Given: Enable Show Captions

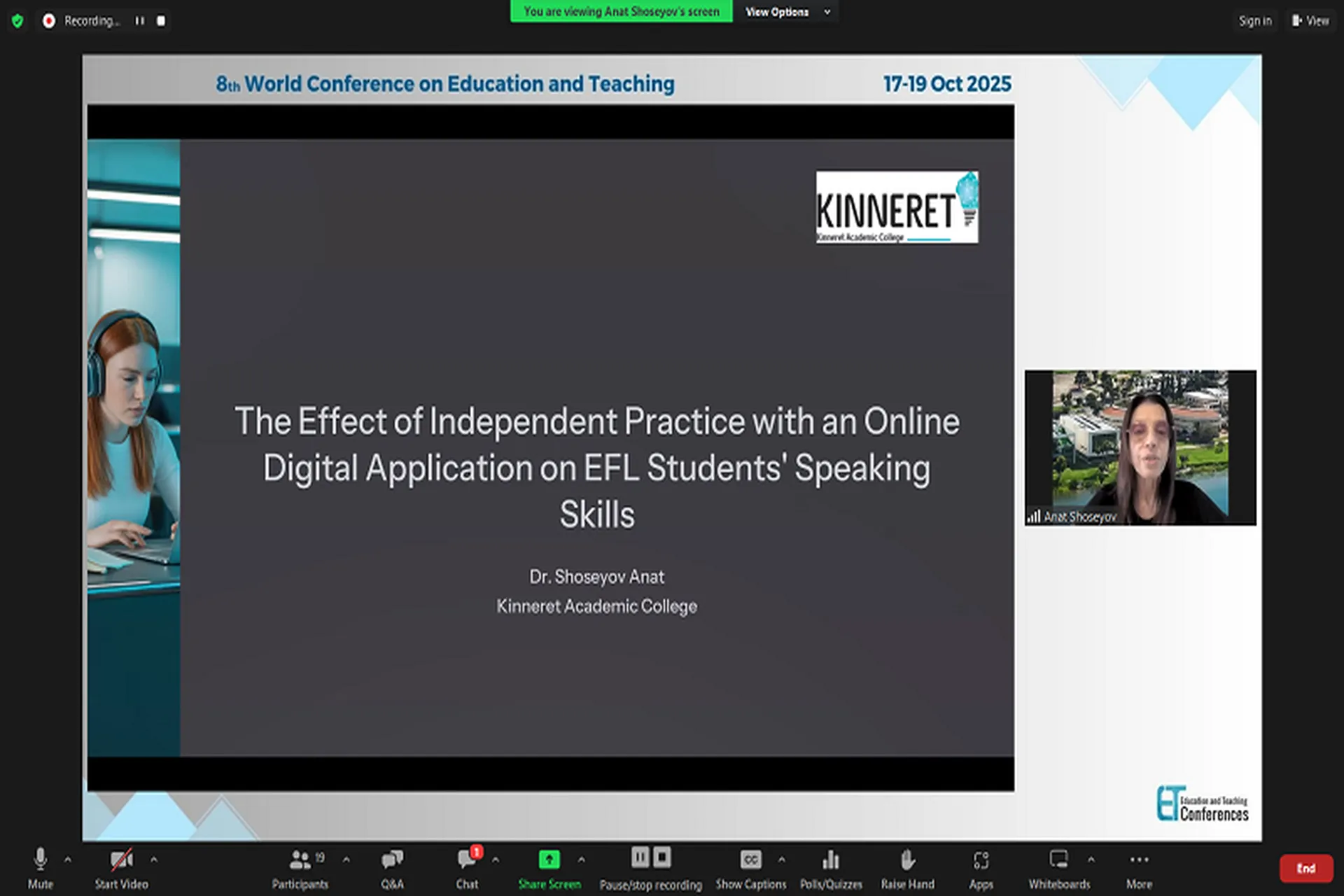Looking at the screenshot, I should 750,860.
